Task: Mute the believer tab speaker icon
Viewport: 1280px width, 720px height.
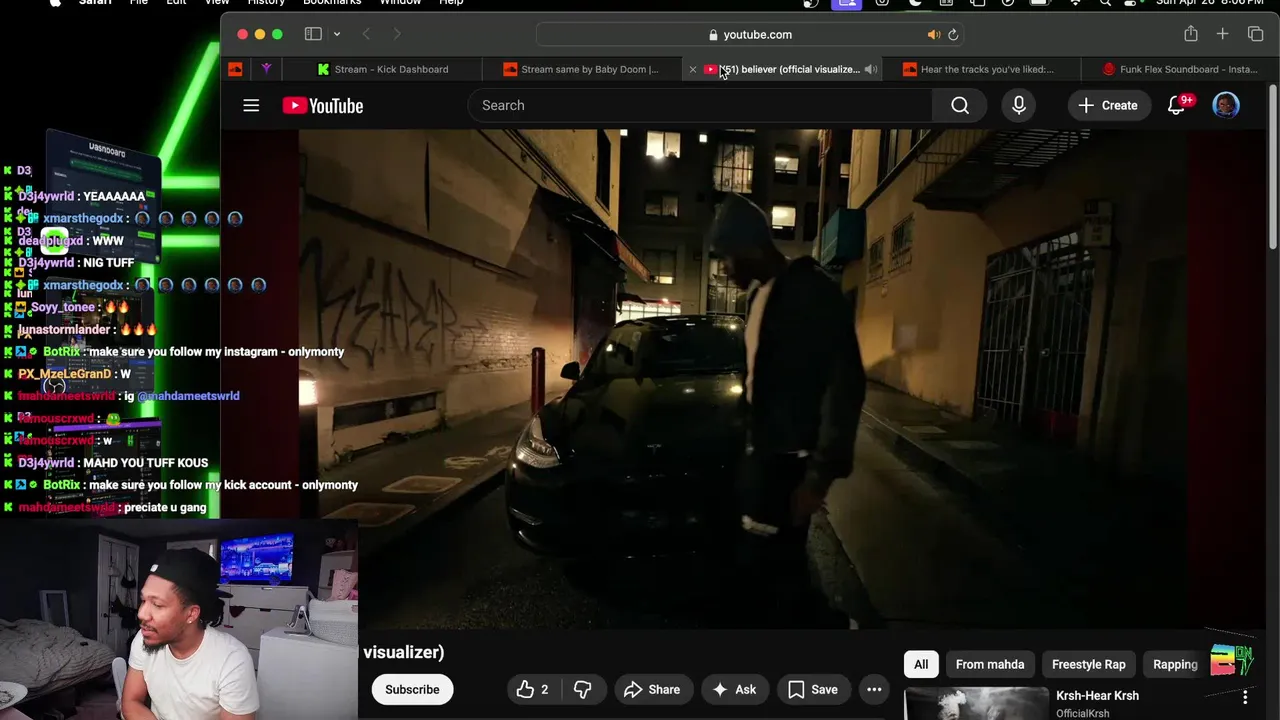Action: [x=870, y=69]
